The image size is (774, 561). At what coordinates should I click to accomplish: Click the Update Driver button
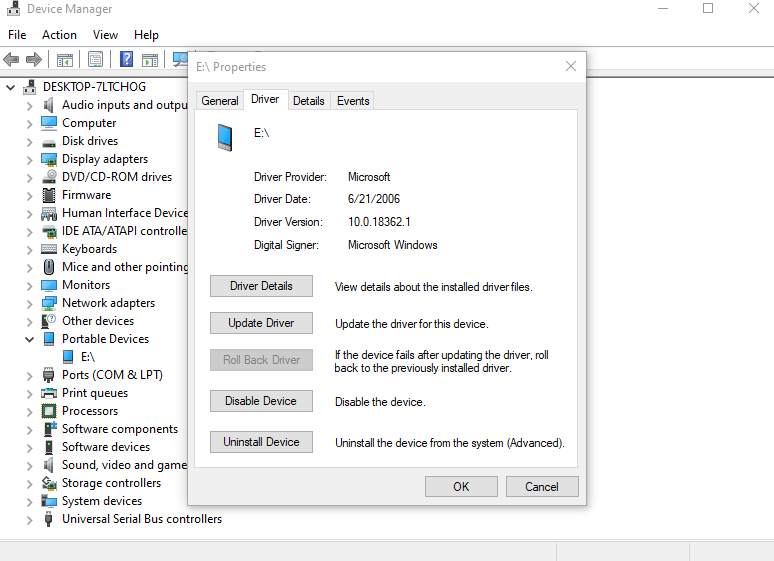[x=261, y=323]
